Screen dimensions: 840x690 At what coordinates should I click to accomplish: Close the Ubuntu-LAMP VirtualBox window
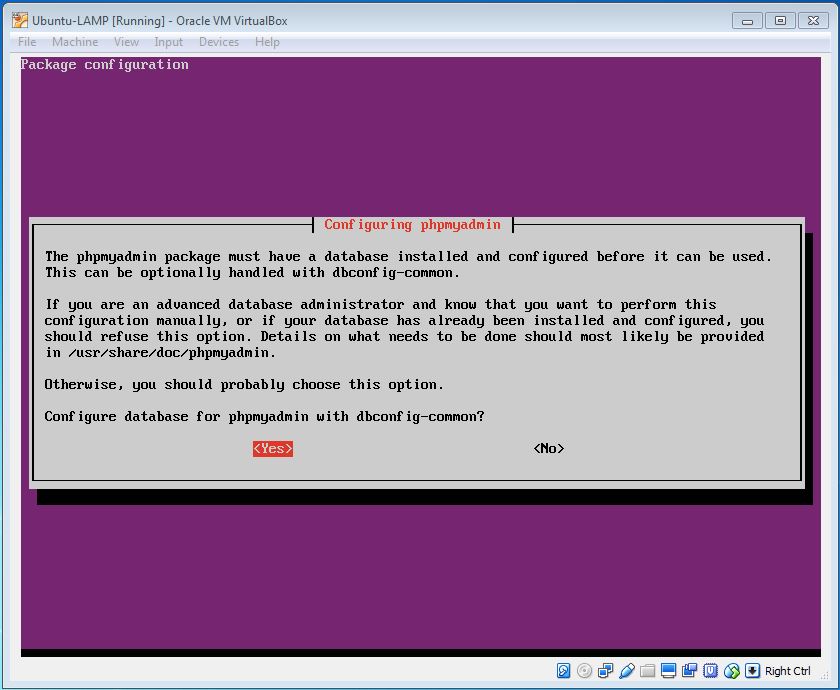click(x=813, y=21)
